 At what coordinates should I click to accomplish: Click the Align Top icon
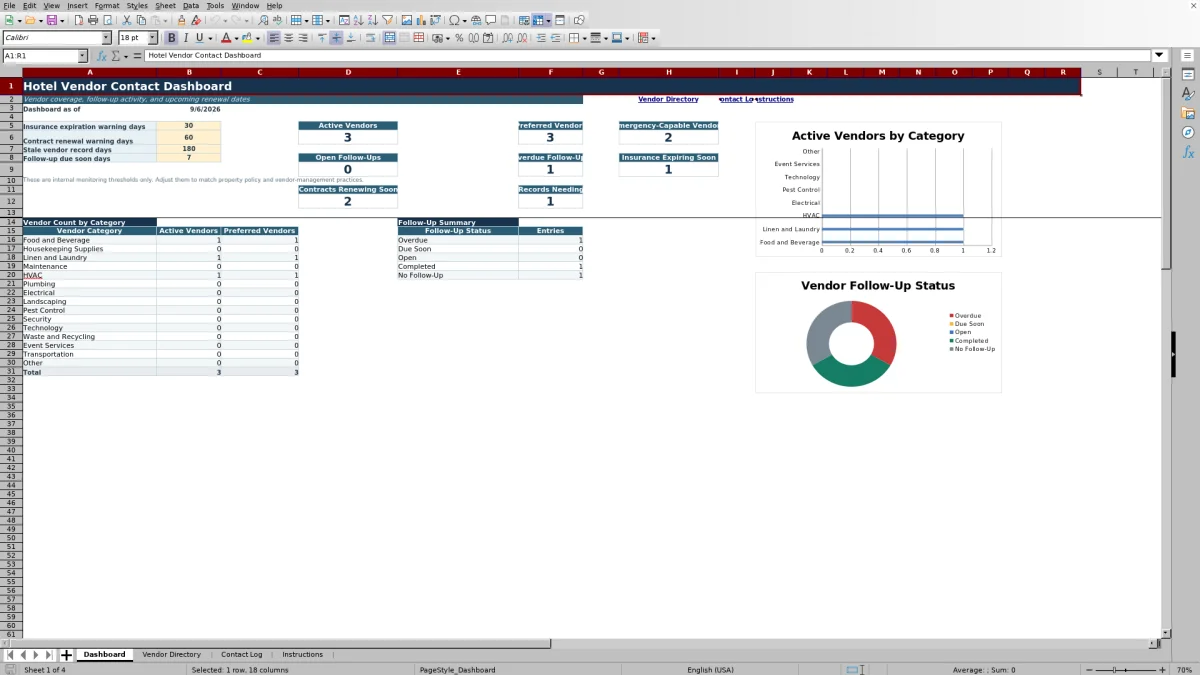321,38
